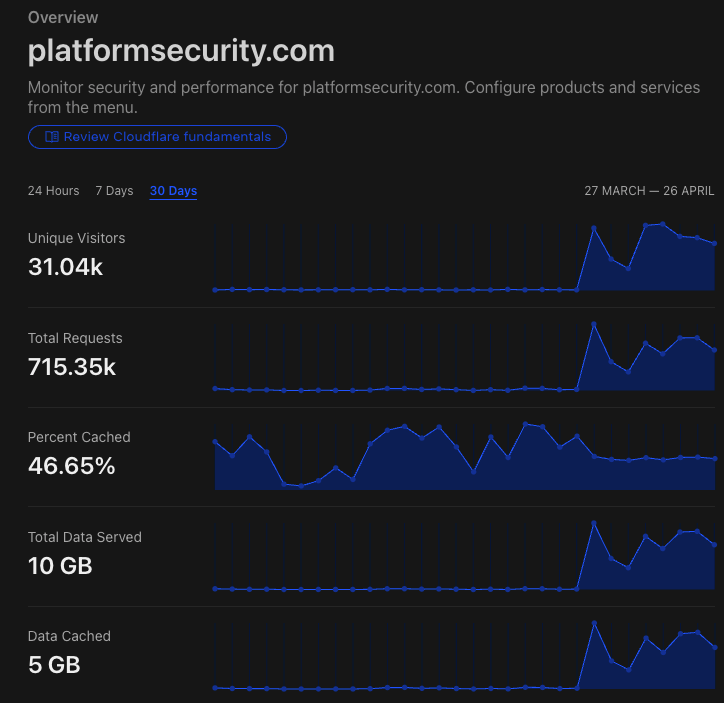Click the platformsecurity.com page heading
Viewport: 724px width, 703px height.
tap(181, 51)
